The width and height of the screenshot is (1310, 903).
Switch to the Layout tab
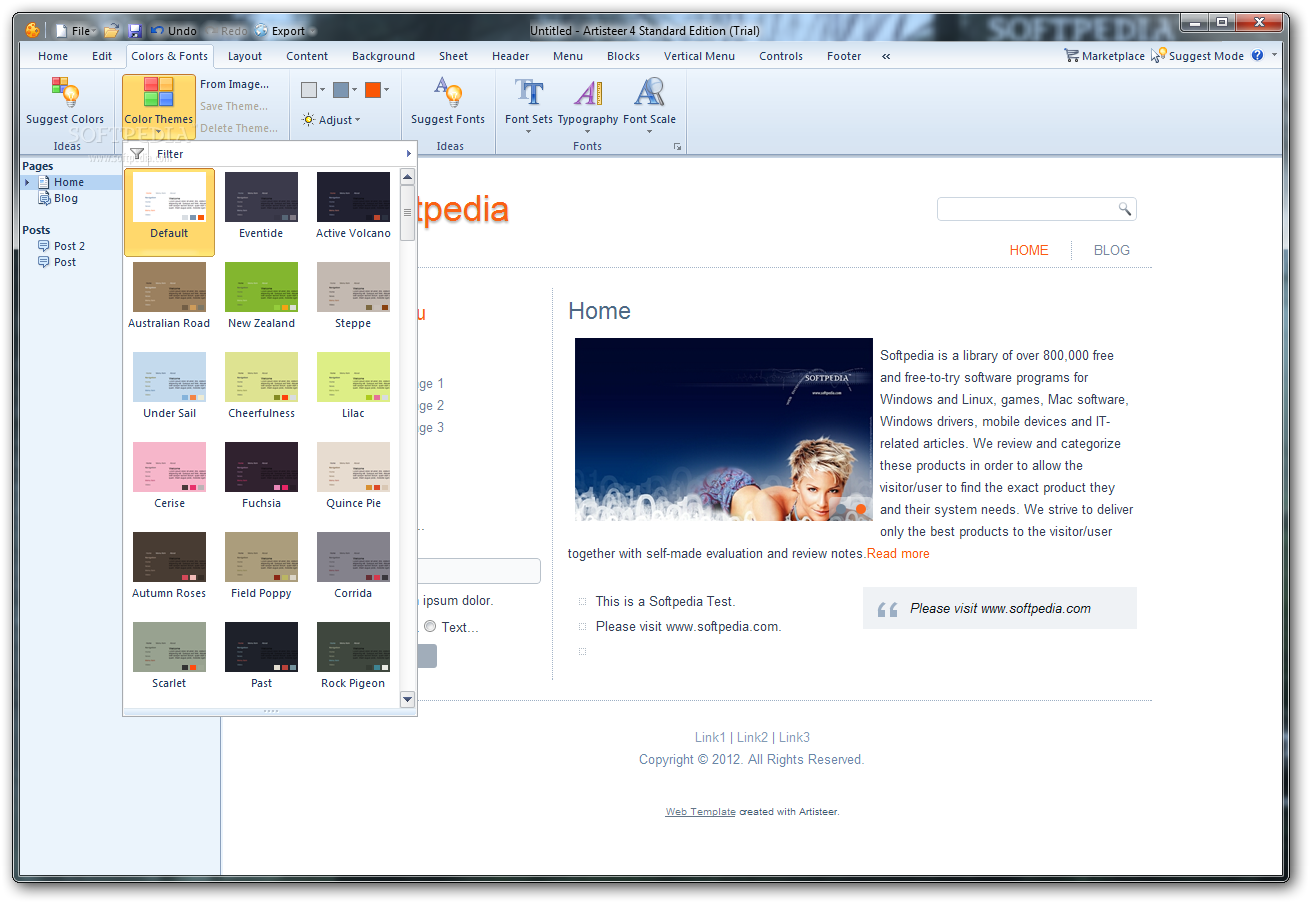tap(245, 56)
